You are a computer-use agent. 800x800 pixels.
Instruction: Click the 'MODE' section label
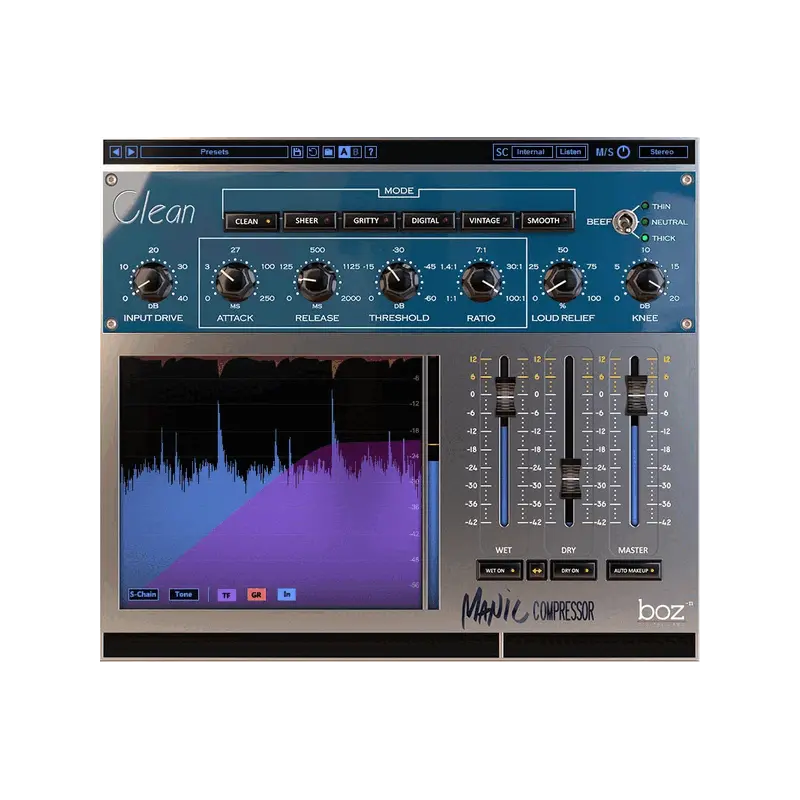(399, 191)
